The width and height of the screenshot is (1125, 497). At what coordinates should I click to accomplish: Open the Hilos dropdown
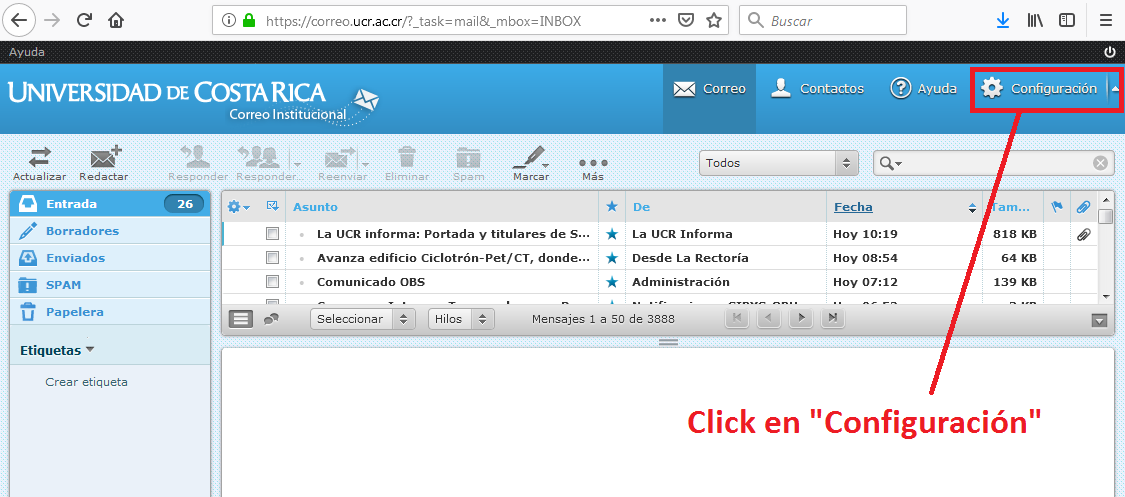(461, 319)
